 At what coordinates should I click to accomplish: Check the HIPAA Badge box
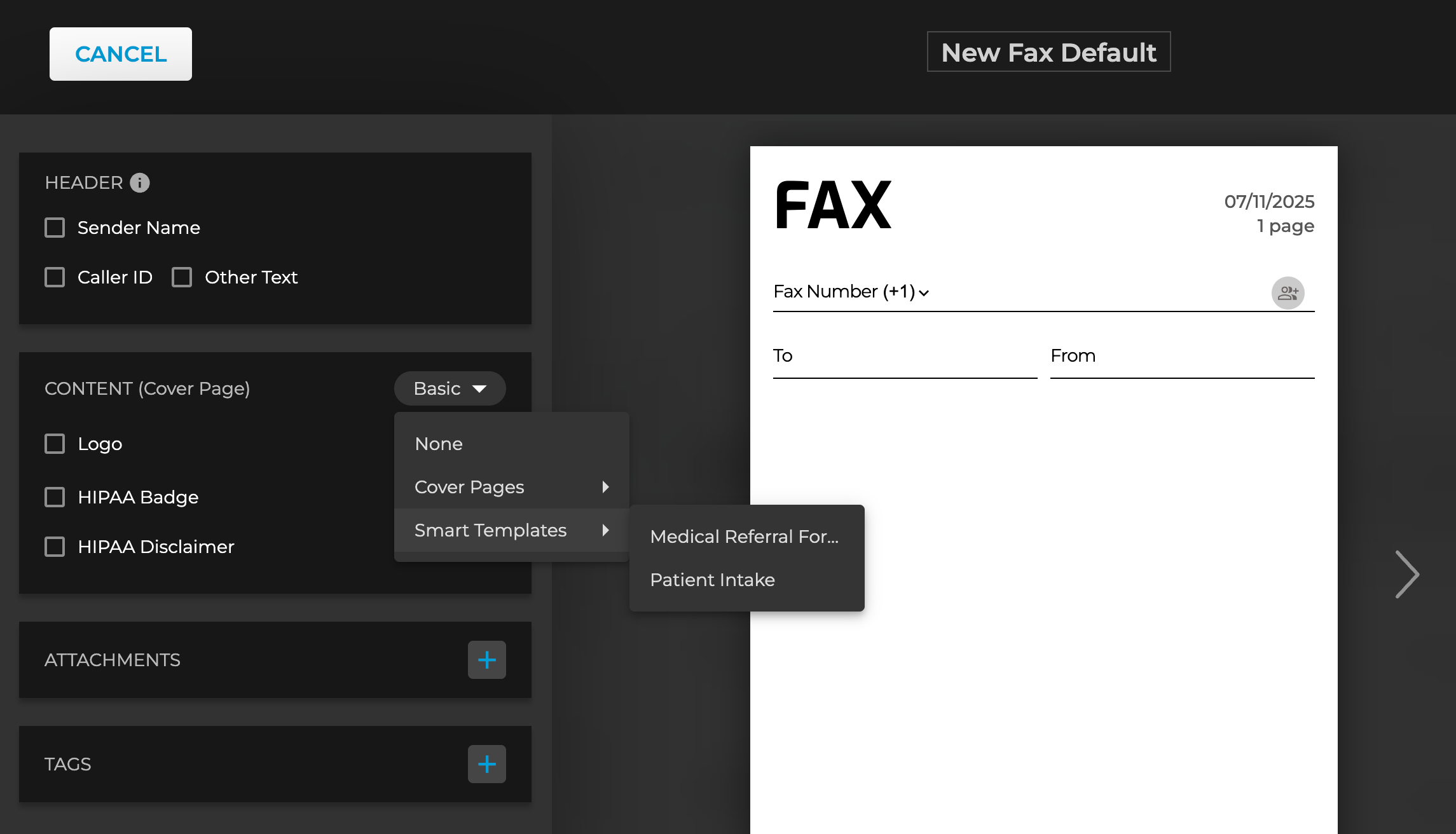tap(55, 497)
